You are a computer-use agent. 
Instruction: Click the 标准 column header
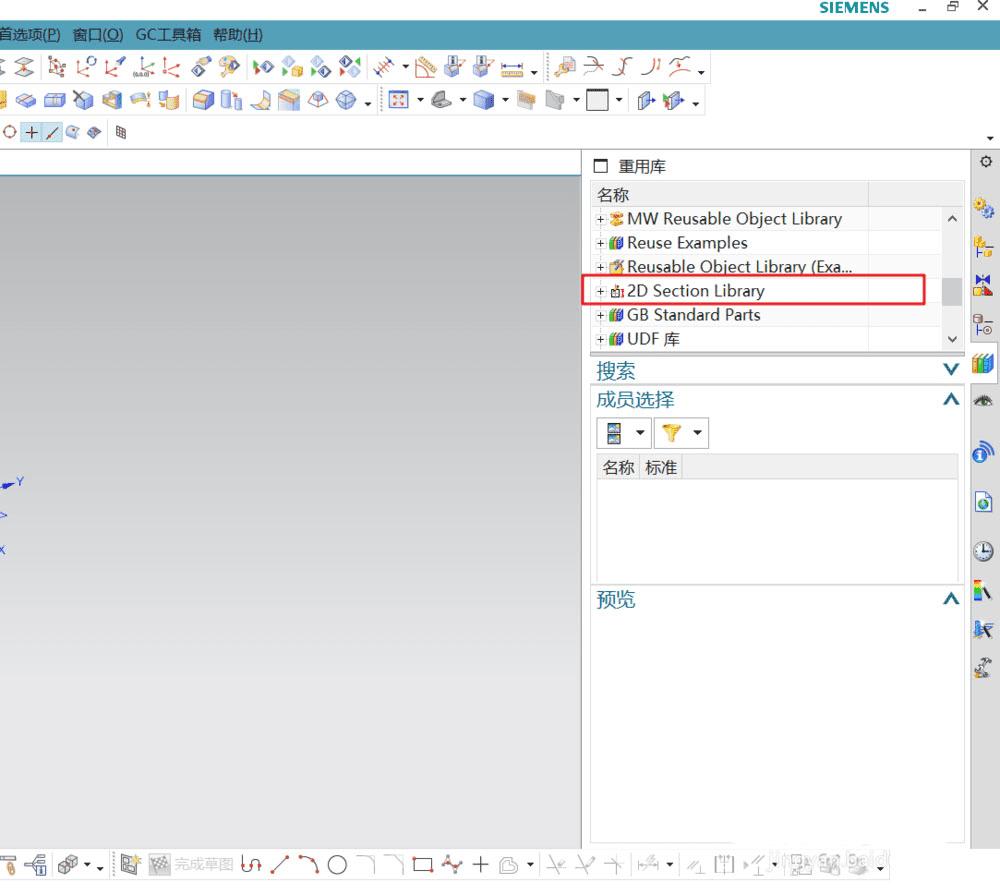tap(661, 468)
